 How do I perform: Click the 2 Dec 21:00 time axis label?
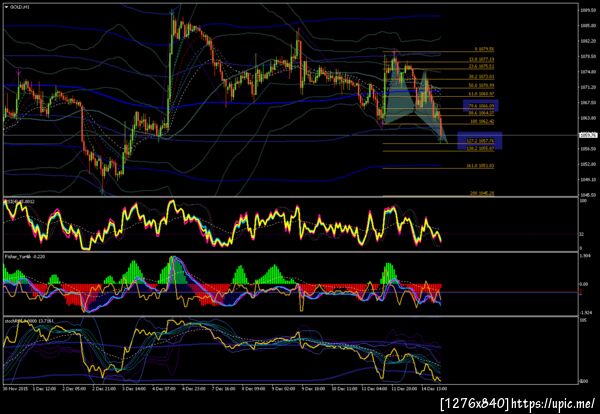tap(105, 388)
